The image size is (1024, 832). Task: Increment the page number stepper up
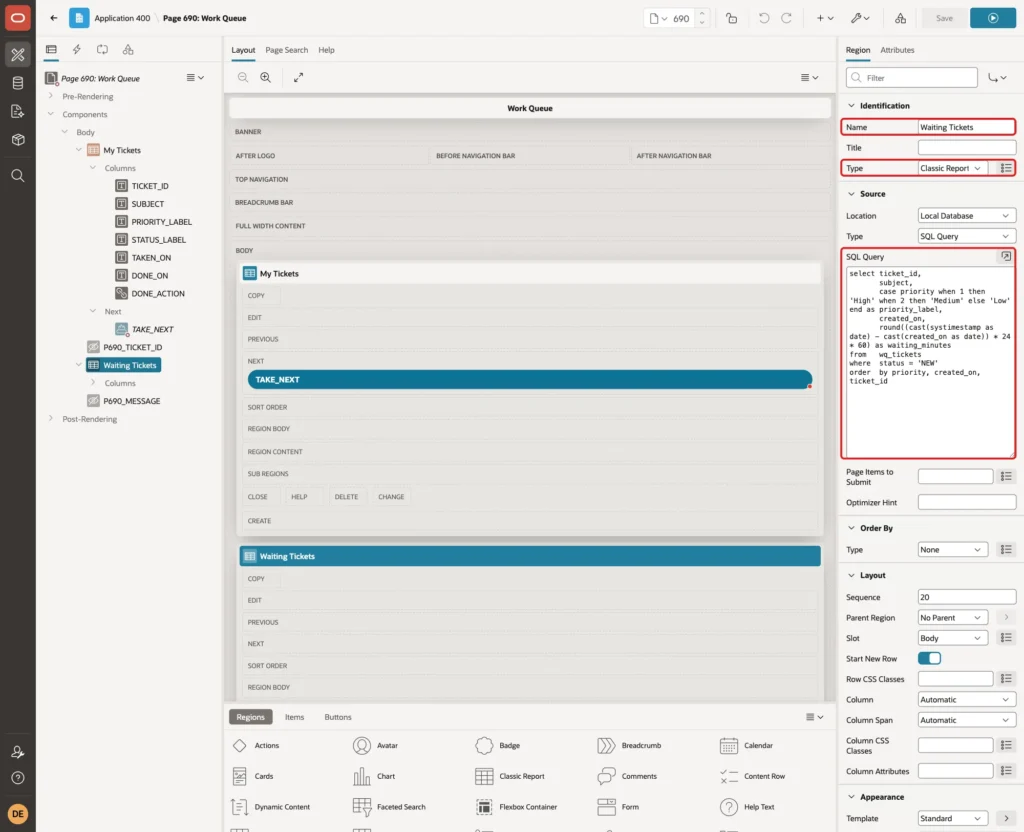click(701, 13)
